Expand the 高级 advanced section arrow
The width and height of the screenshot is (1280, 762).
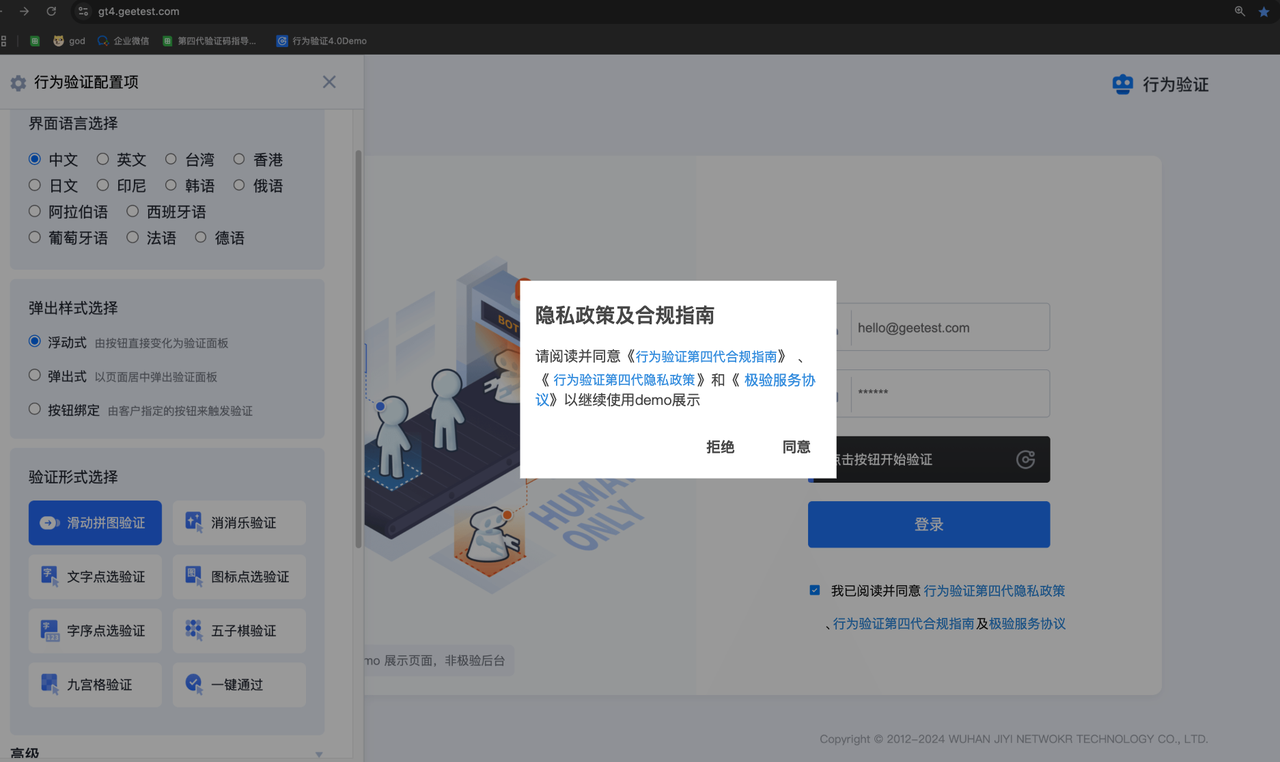(x=319, y=755)
